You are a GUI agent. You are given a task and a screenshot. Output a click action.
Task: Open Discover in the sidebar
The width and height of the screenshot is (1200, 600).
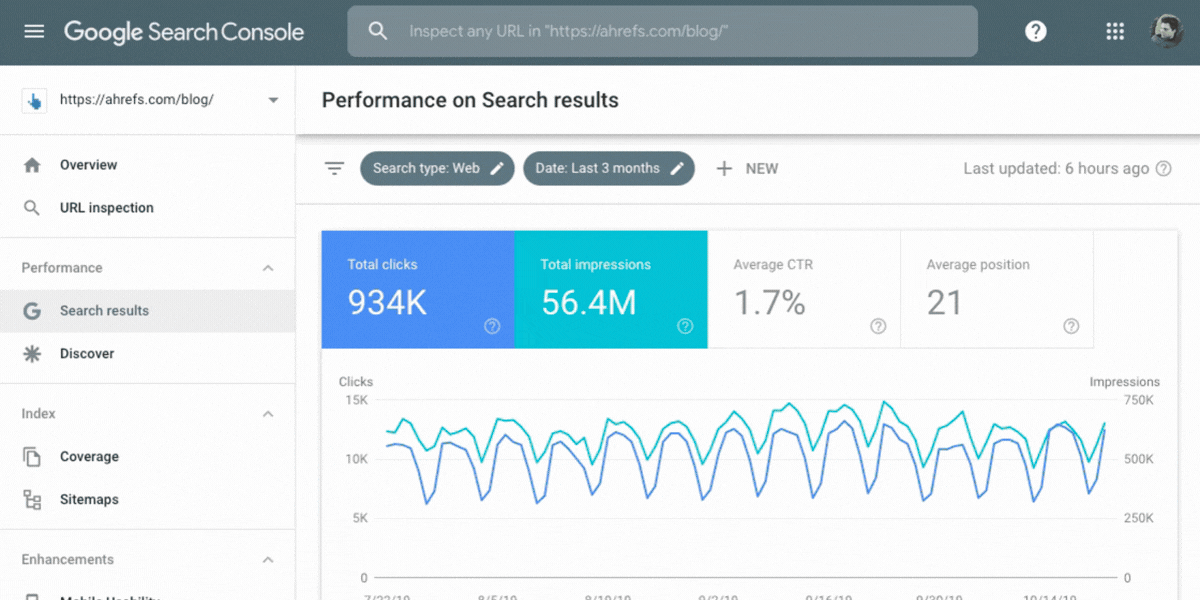147,354
